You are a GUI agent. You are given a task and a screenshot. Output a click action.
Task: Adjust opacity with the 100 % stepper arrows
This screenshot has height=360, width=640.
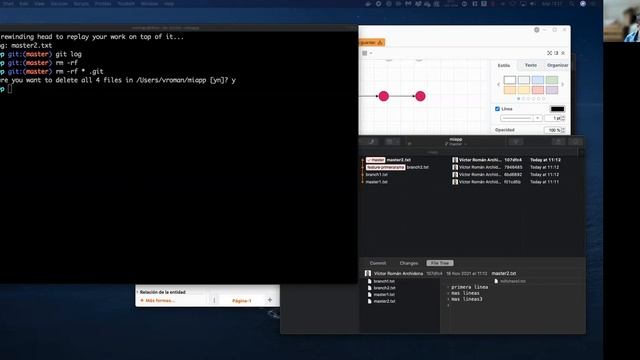click(x=563, y=130)
